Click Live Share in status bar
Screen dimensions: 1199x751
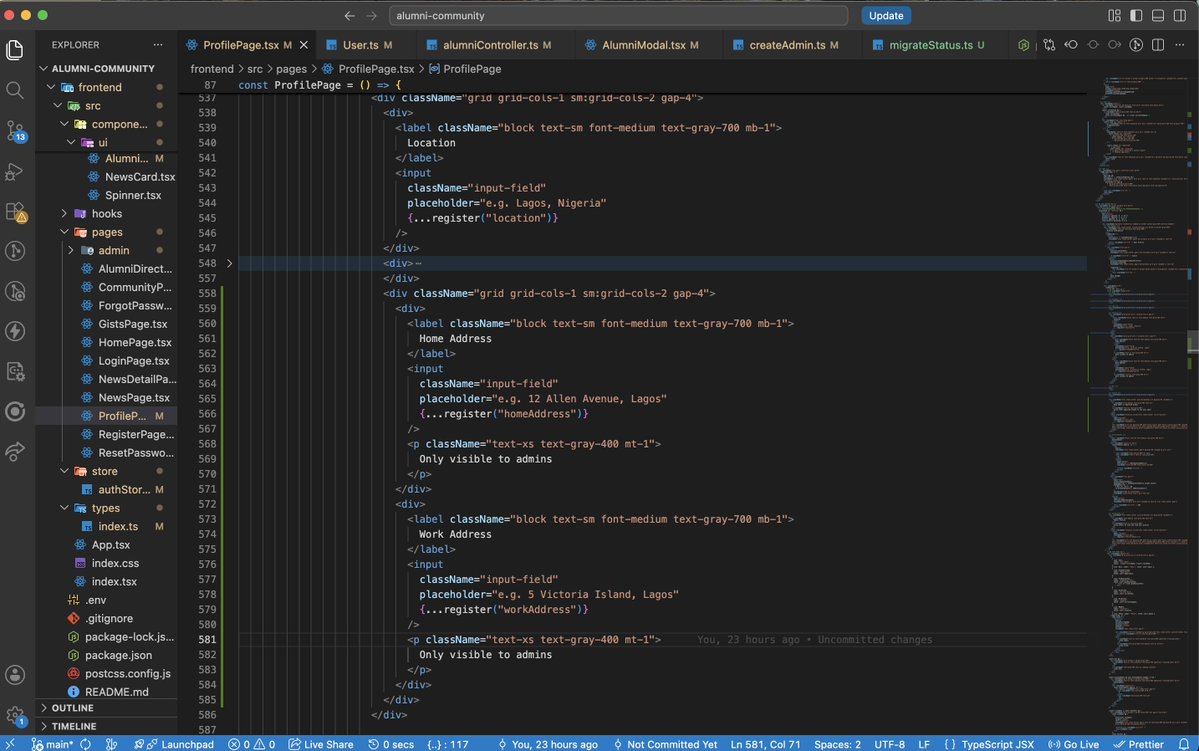pyautogui.click(x=321, y=744)
